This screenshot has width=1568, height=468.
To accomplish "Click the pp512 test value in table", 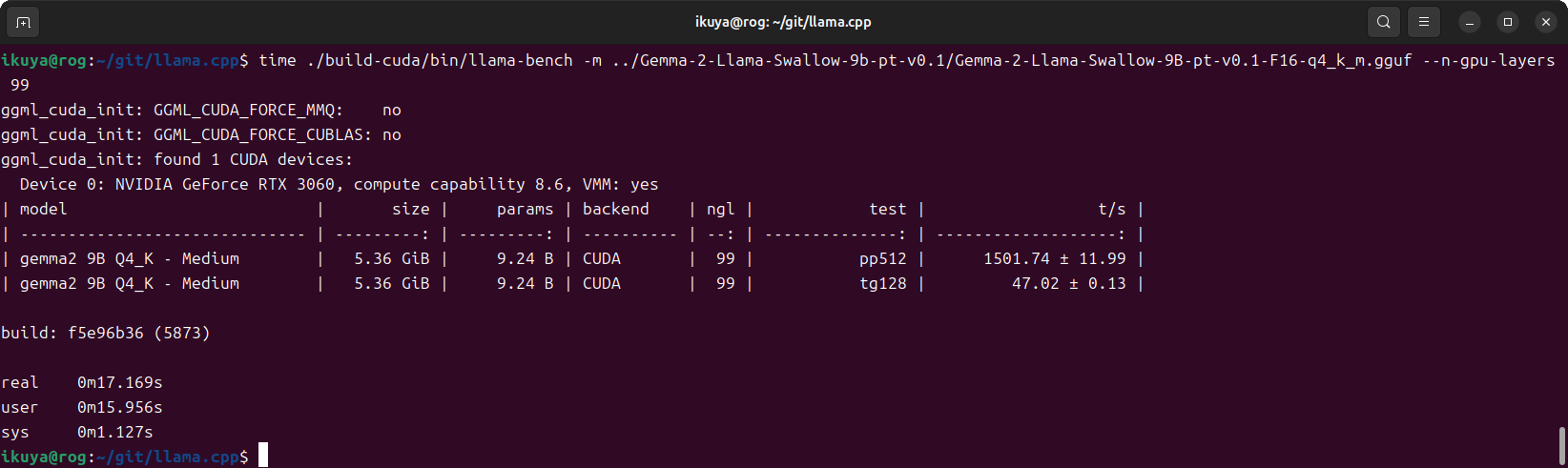I will 882,258.
